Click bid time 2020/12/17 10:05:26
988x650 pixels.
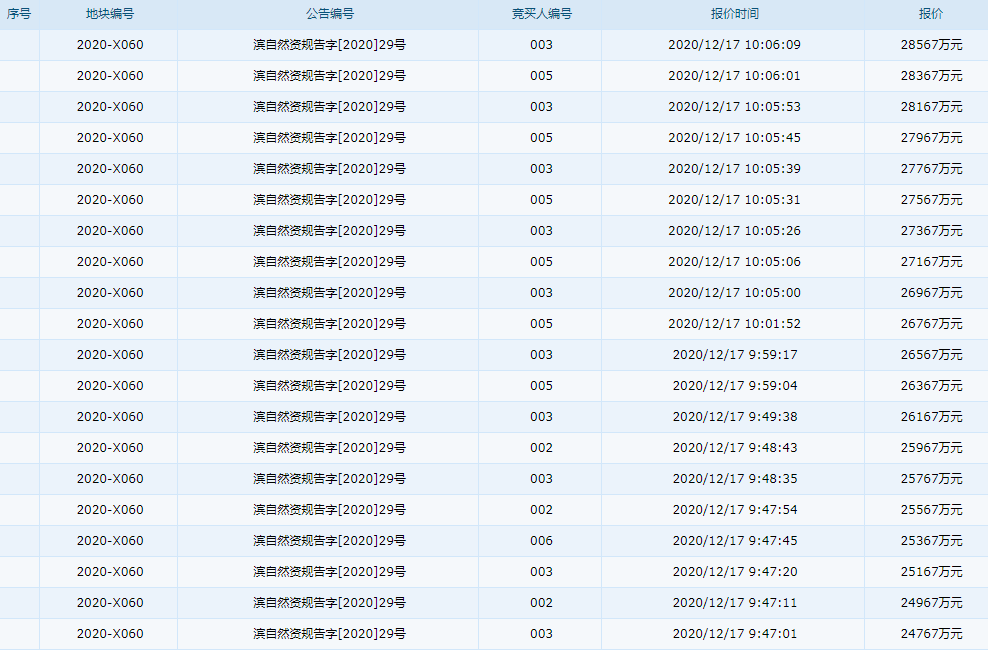pos(734,231)
